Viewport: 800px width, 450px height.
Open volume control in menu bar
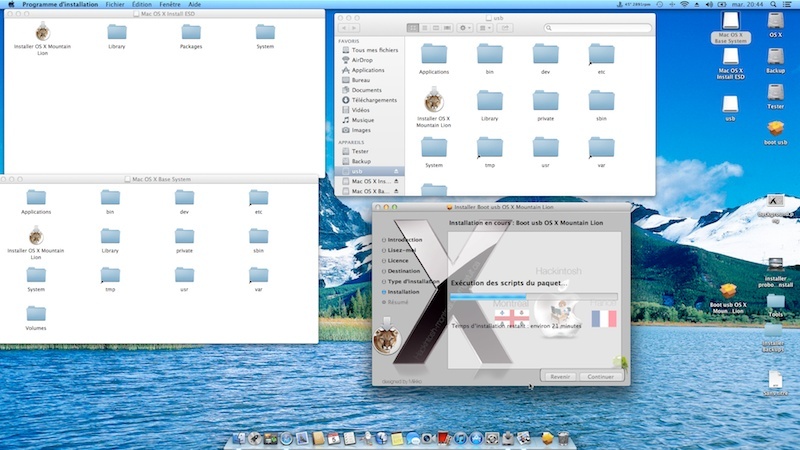point(709,4)
